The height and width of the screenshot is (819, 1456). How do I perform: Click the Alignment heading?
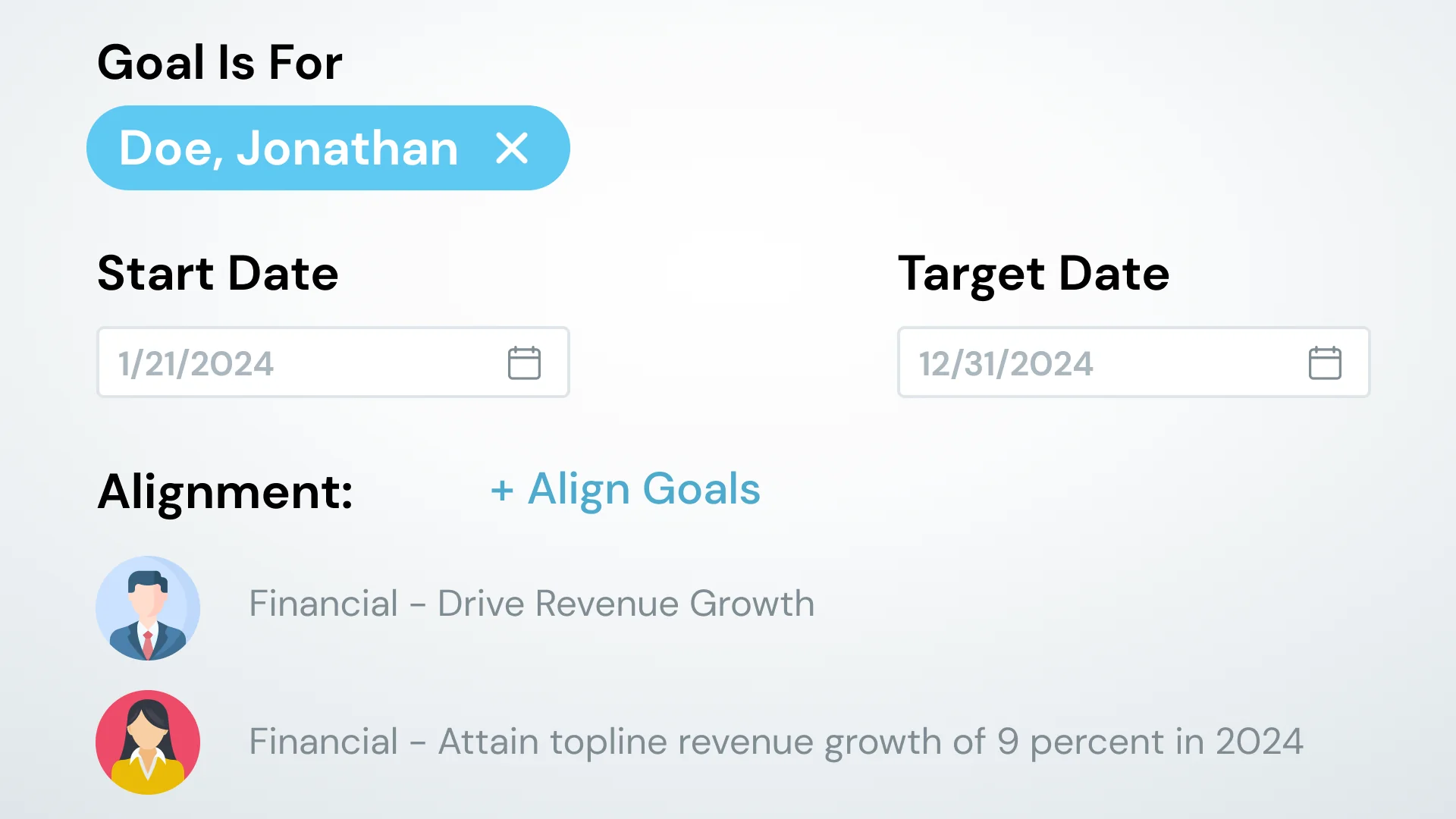tap(225, 492)
